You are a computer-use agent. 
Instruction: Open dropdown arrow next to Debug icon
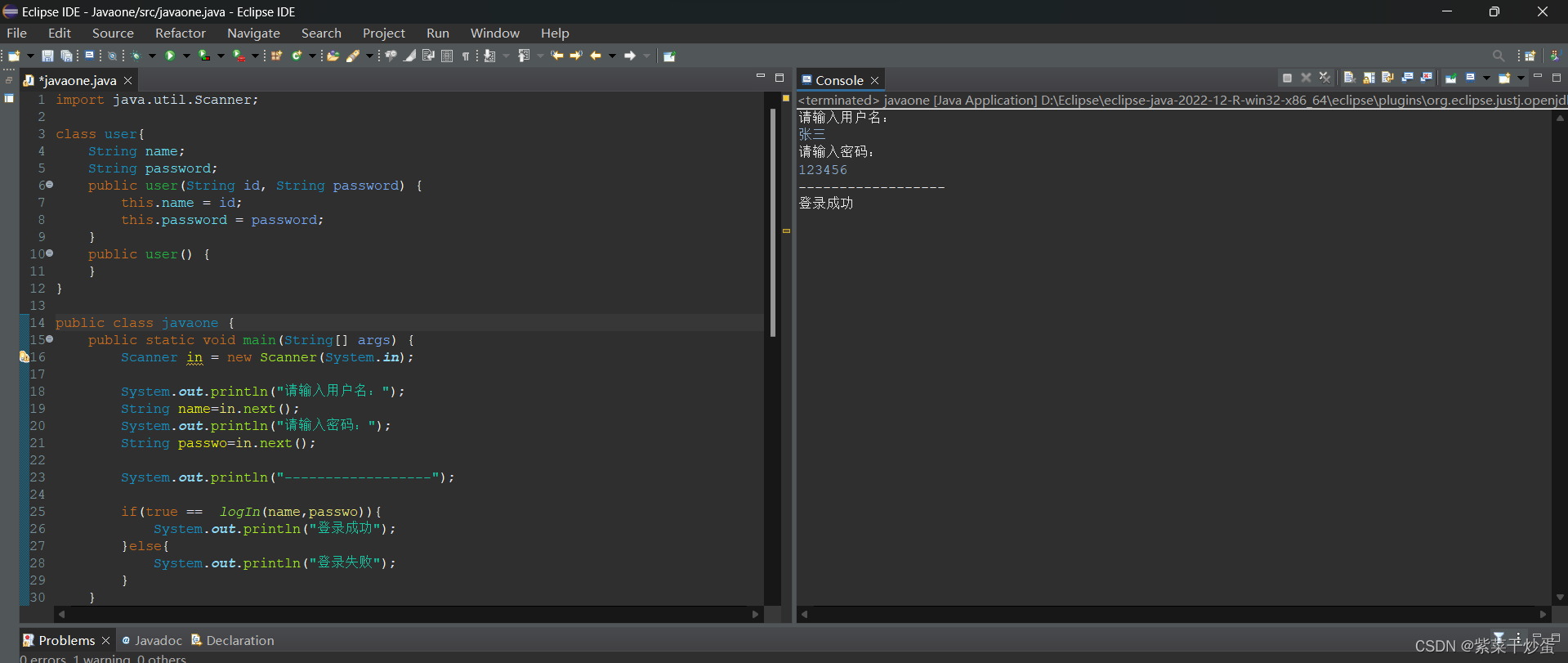pyautogui.click(x=152, y=56)
